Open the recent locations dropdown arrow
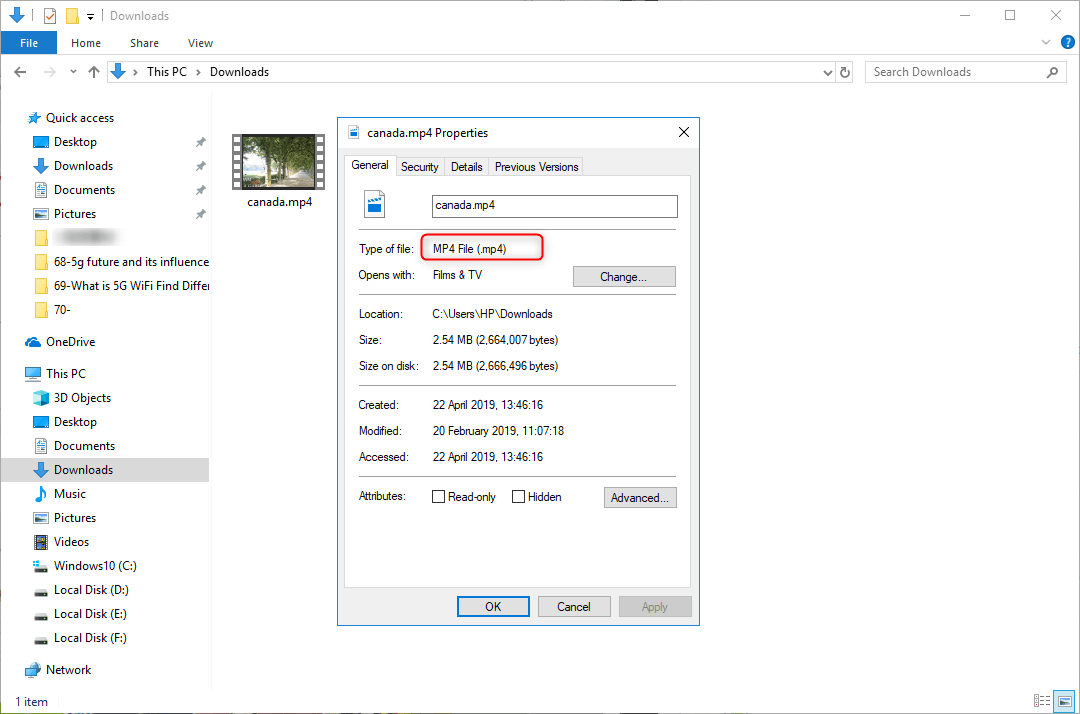 pyautogui.click(x=73, y=72)
